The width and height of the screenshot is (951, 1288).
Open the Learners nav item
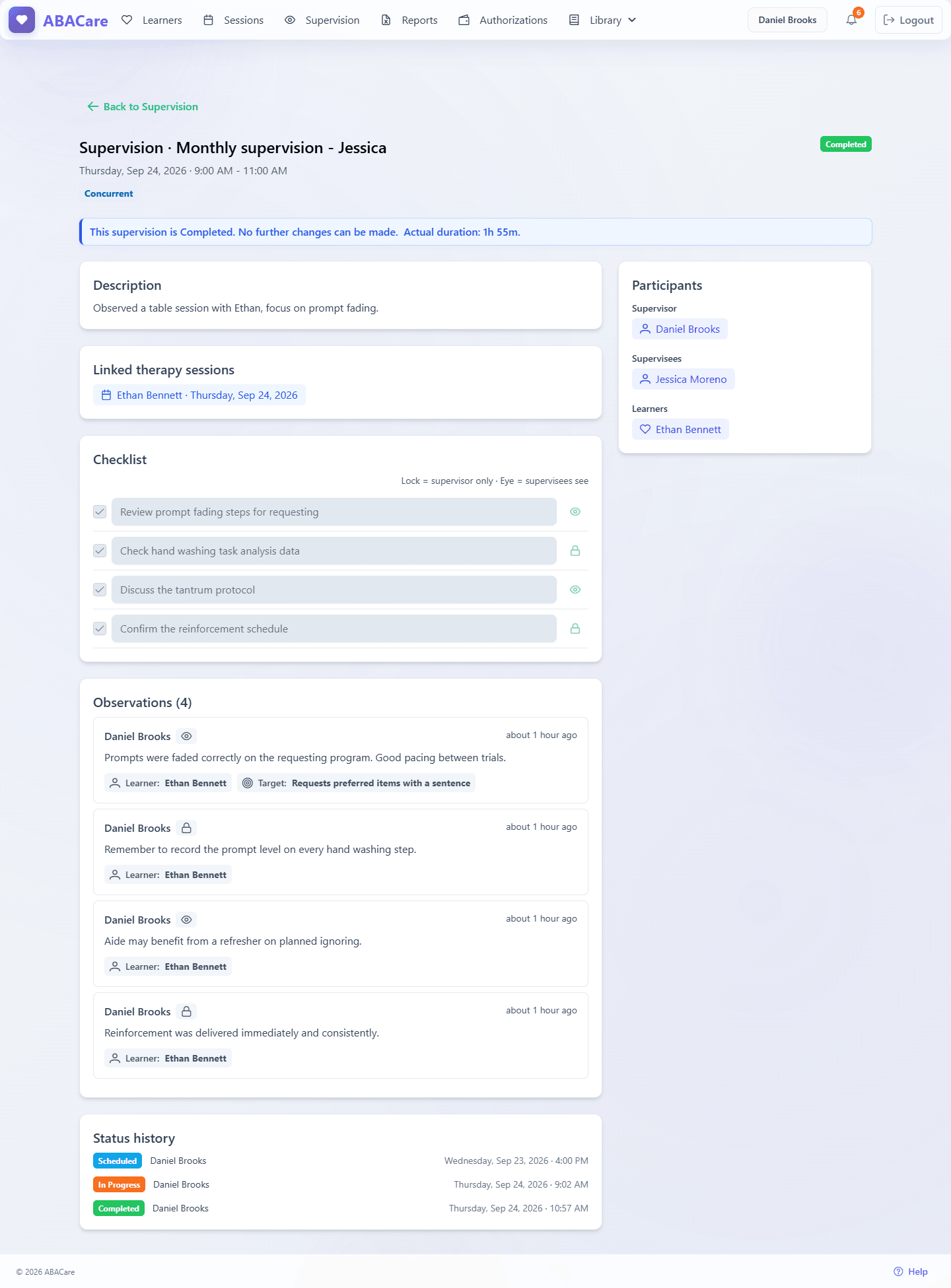pyautogui.click(x=152, y=20)
